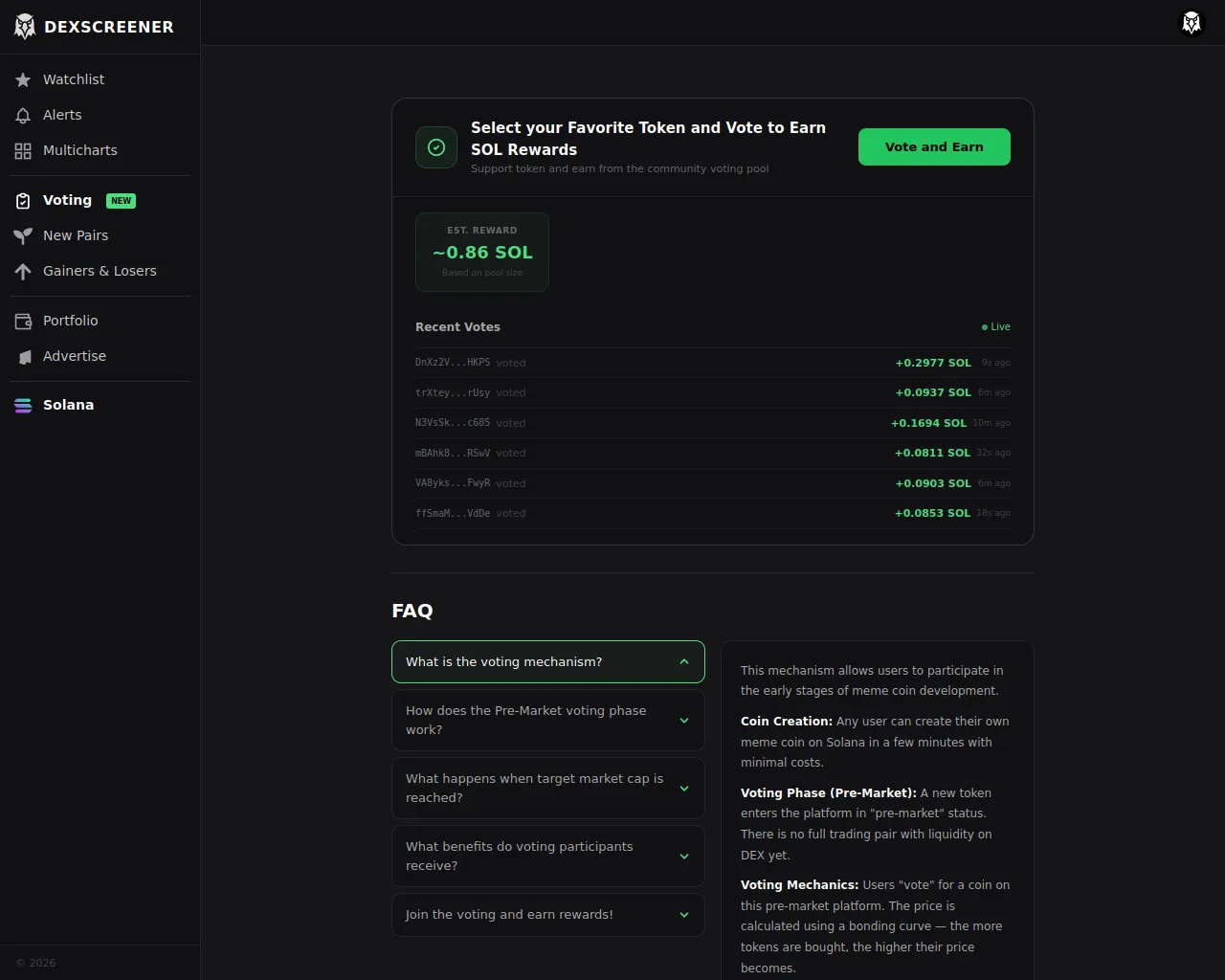Click the +0.1694 SOL amount

[928, 423]
